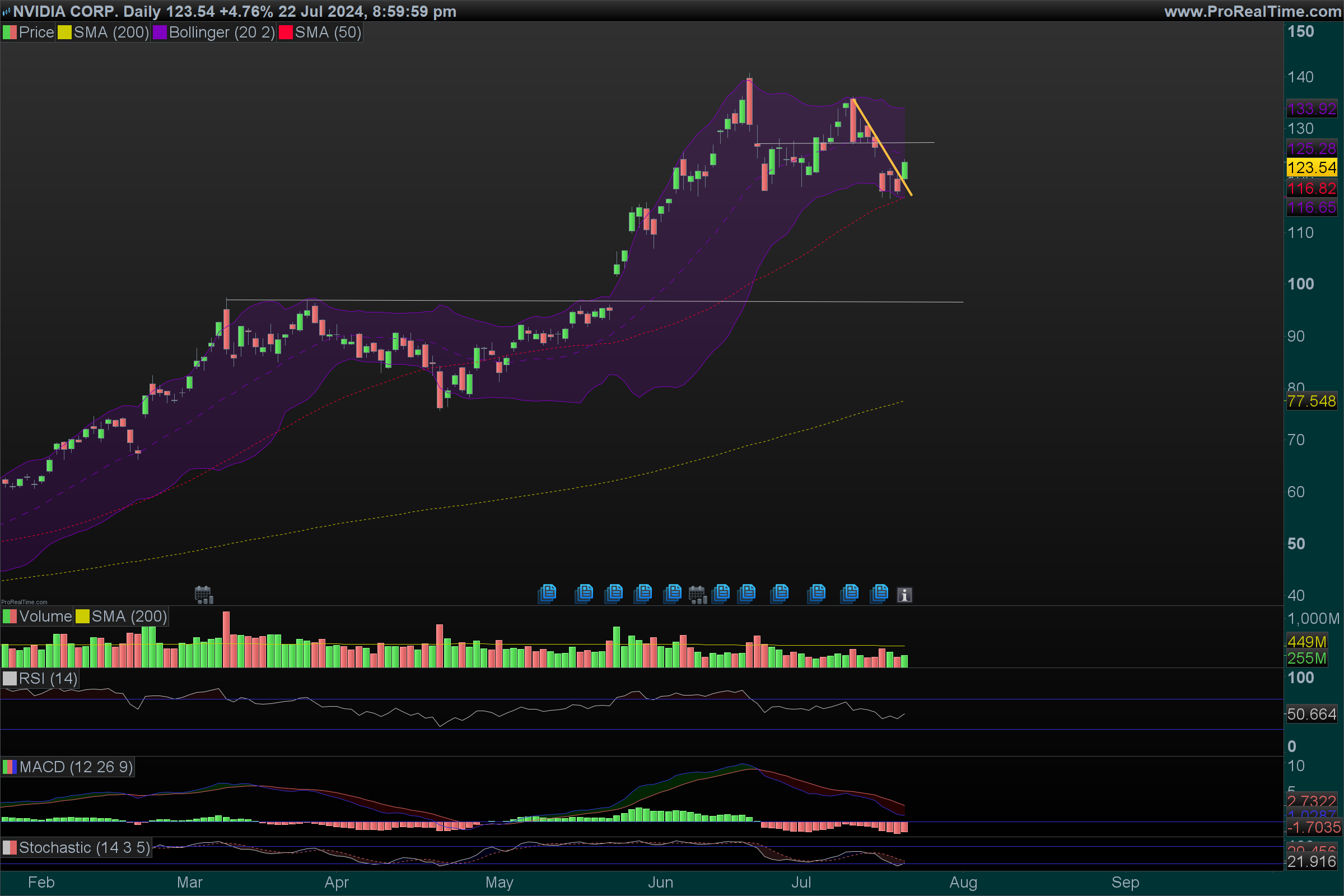This screenshot has height=896, width=1344.
Task: Click the small ProRealTime.com watermark link
Action: tap(24, 601)
